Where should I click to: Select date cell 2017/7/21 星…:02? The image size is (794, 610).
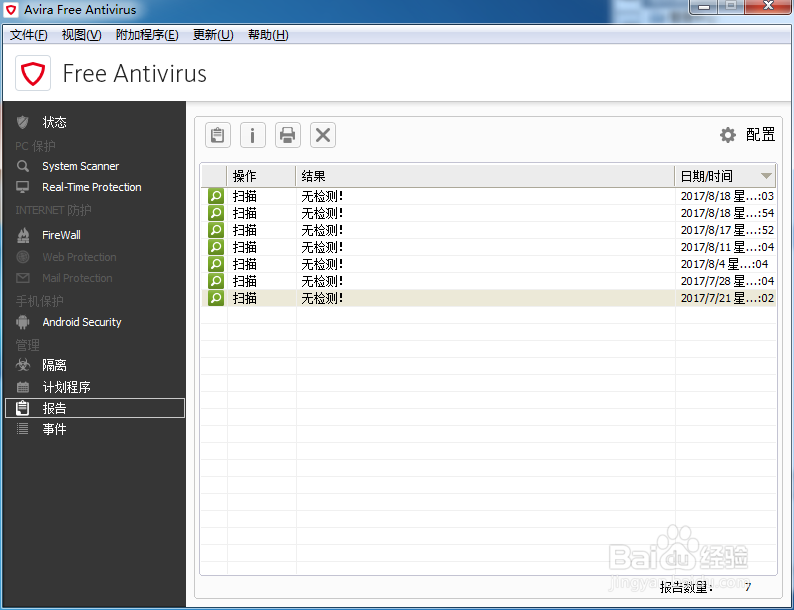click(x=727, y=298)
